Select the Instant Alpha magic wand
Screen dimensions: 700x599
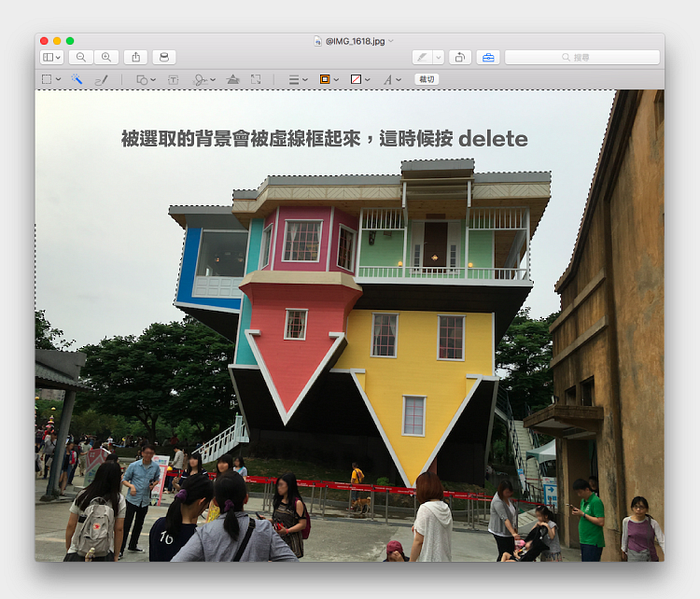(x=77, y=79)
